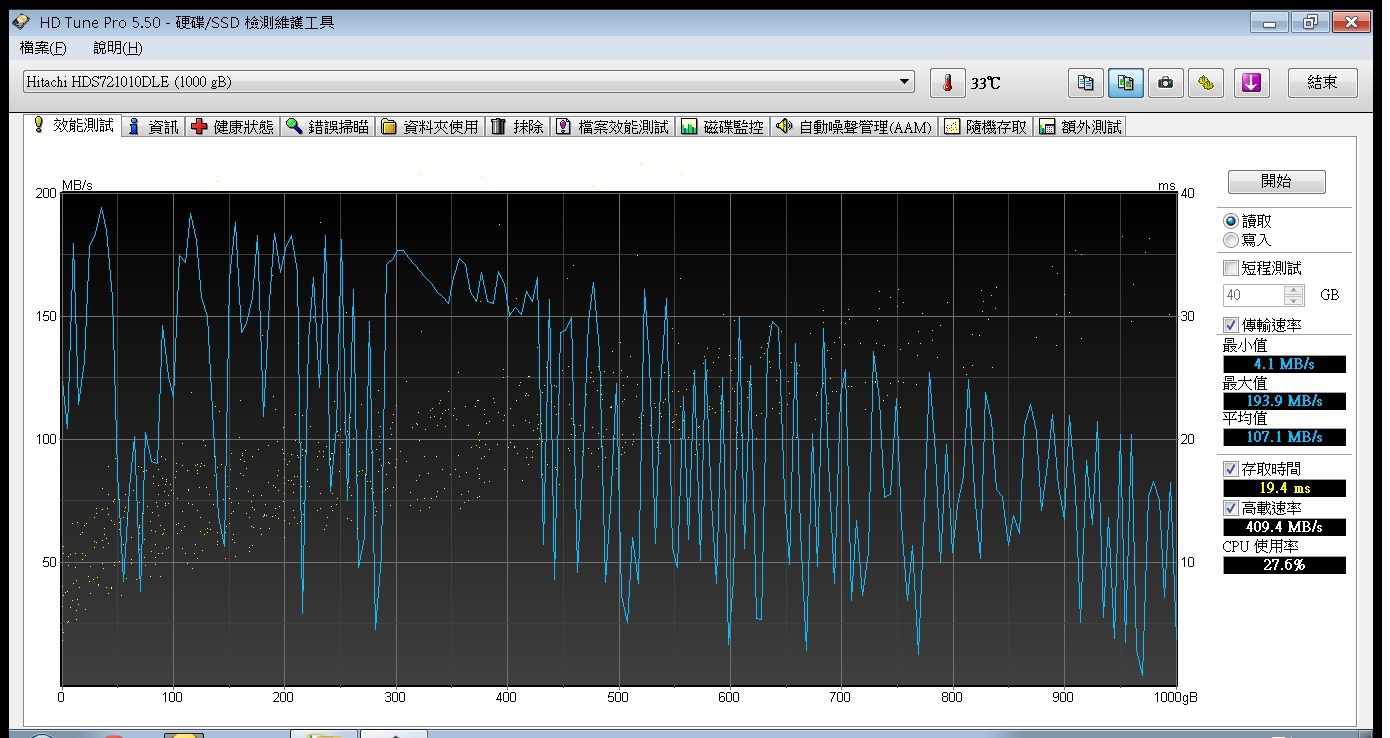Click the 4.1 MB/s minimum value
1390x738 pixels.
pos(1284,364)
